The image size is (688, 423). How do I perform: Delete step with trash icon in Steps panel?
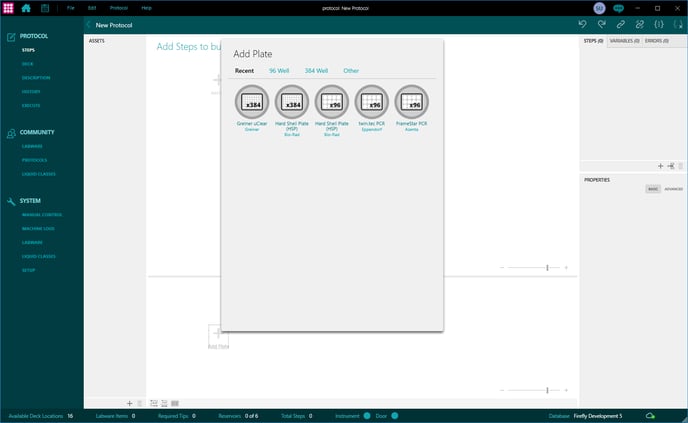pyautogui.click(x=681, y=166)
